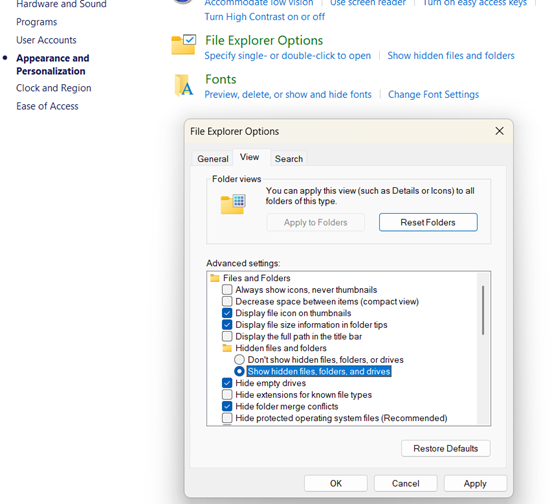Open the Fonts heading link
552x504 pixels.
[221, 79]
